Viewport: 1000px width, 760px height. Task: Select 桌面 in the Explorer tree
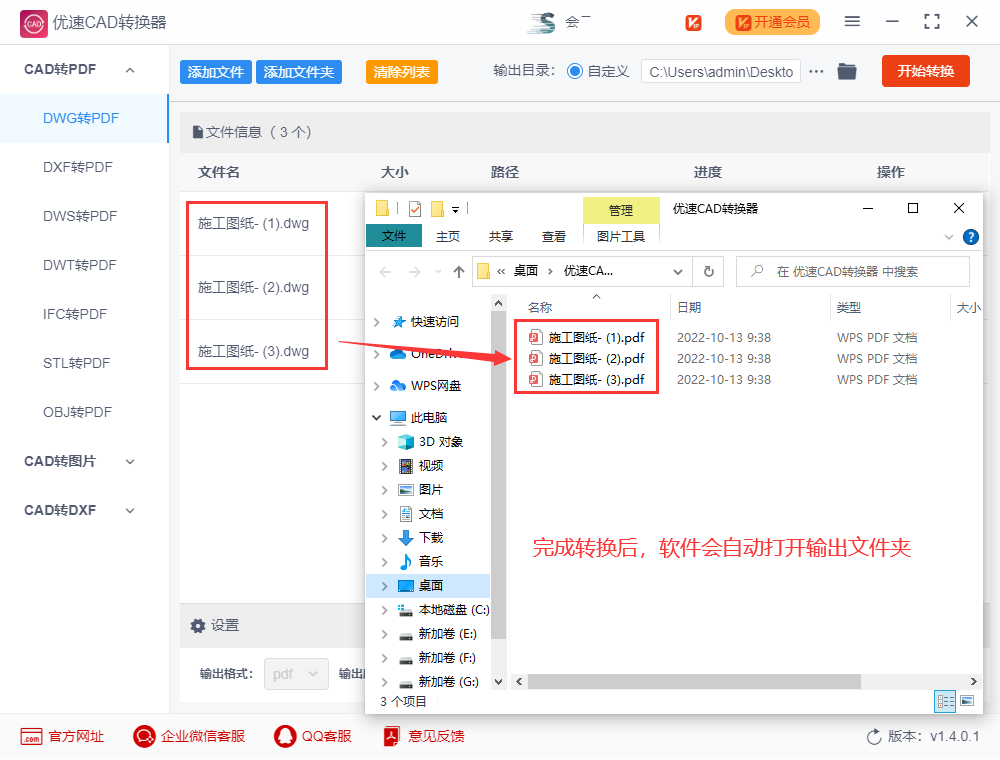coord(429,586)
